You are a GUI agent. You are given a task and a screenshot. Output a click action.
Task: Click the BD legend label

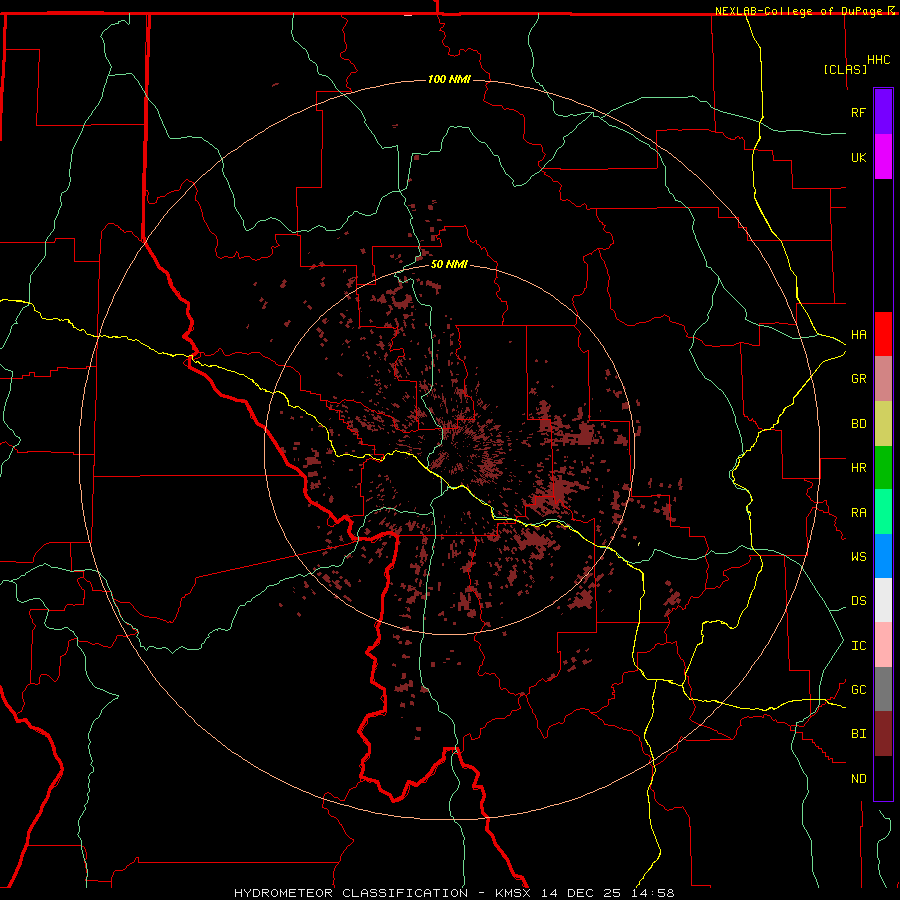pyautogui.click(x=859, y=424)
